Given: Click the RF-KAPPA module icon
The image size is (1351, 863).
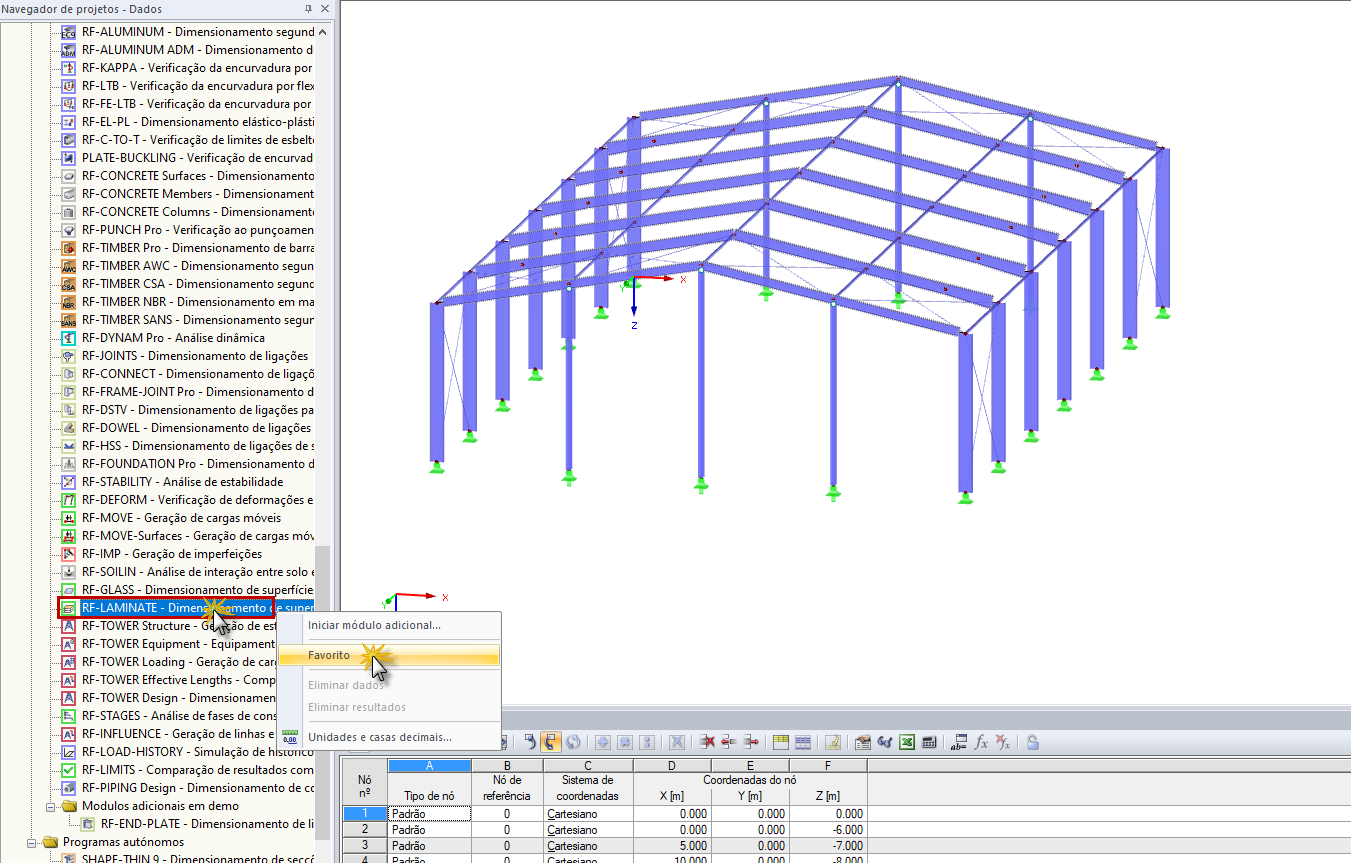Looking at the screenshot, I should tap(69, 68).
